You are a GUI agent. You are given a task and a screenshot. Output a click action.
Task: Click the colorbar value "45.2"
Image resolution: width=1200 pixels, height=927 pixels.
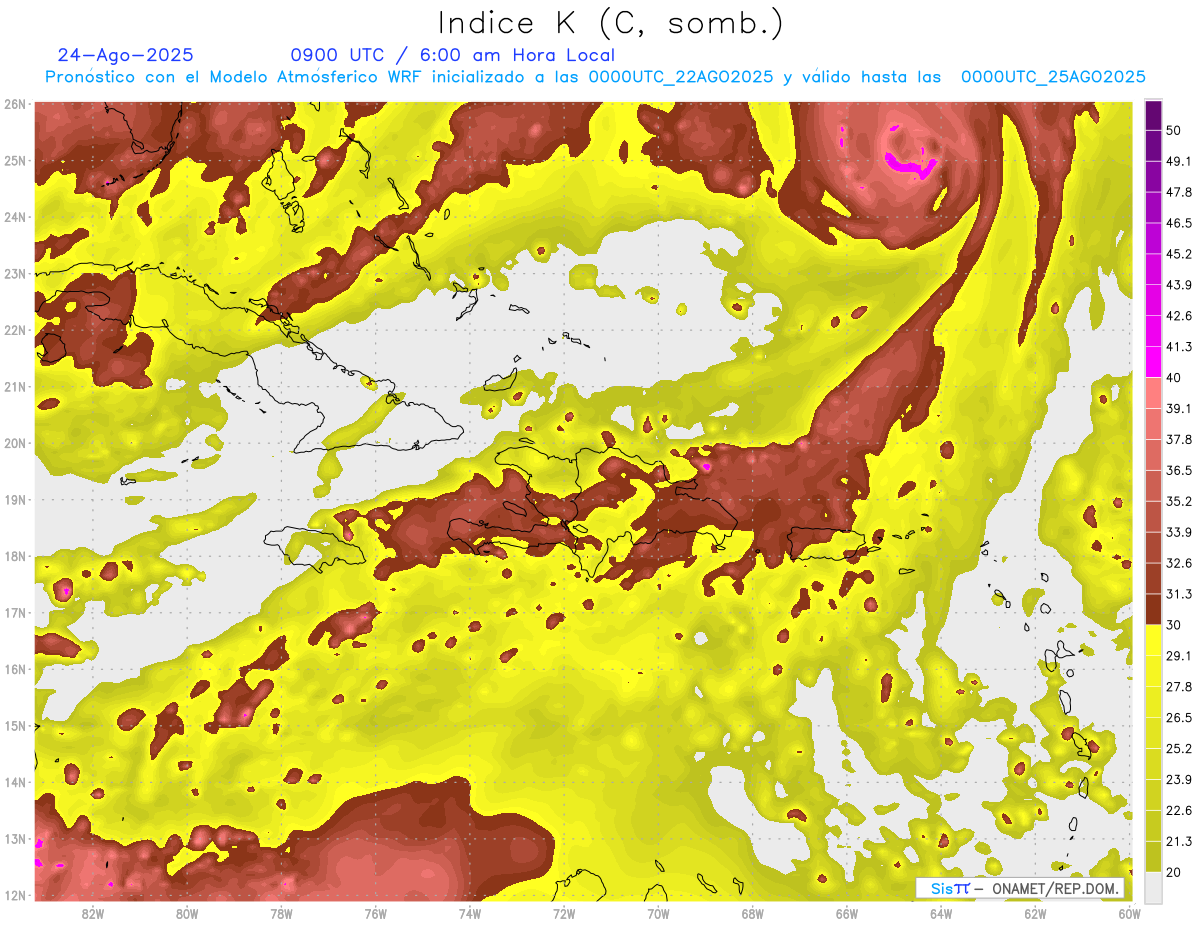pos(1179,254)
